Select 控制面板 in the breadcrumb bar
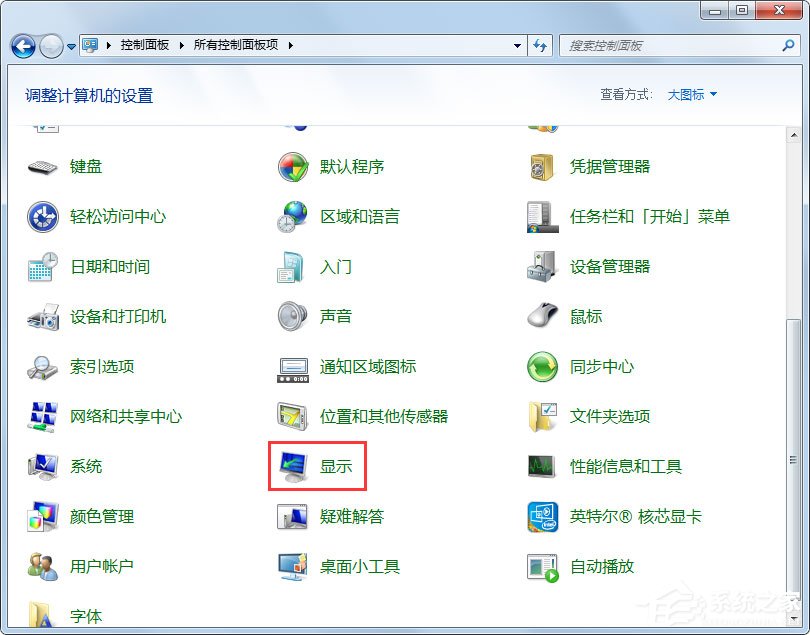810x635 pixels. point(143,45)
